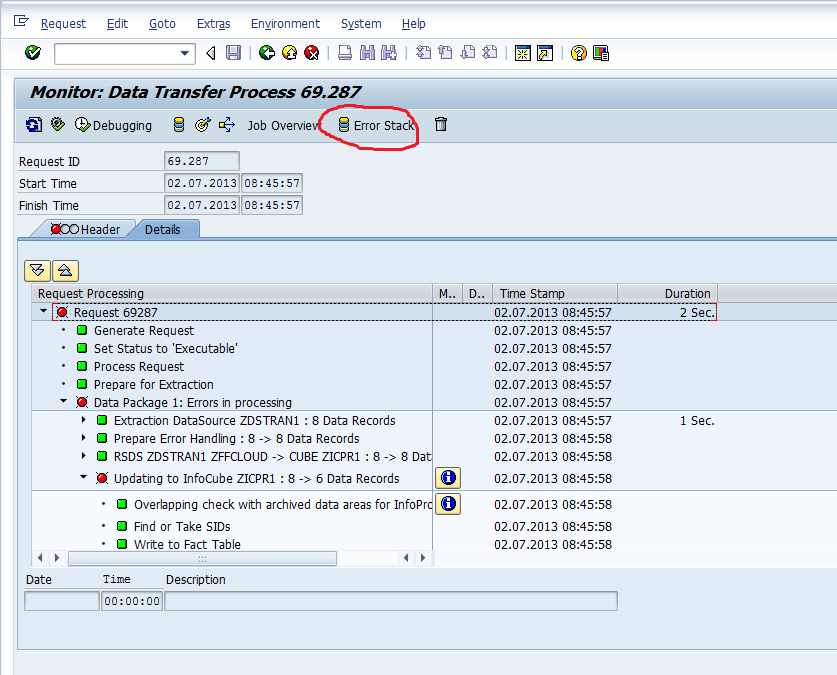Open the Environment menu
This screenshot has width=837, height=675.
(x=285, y=23)
